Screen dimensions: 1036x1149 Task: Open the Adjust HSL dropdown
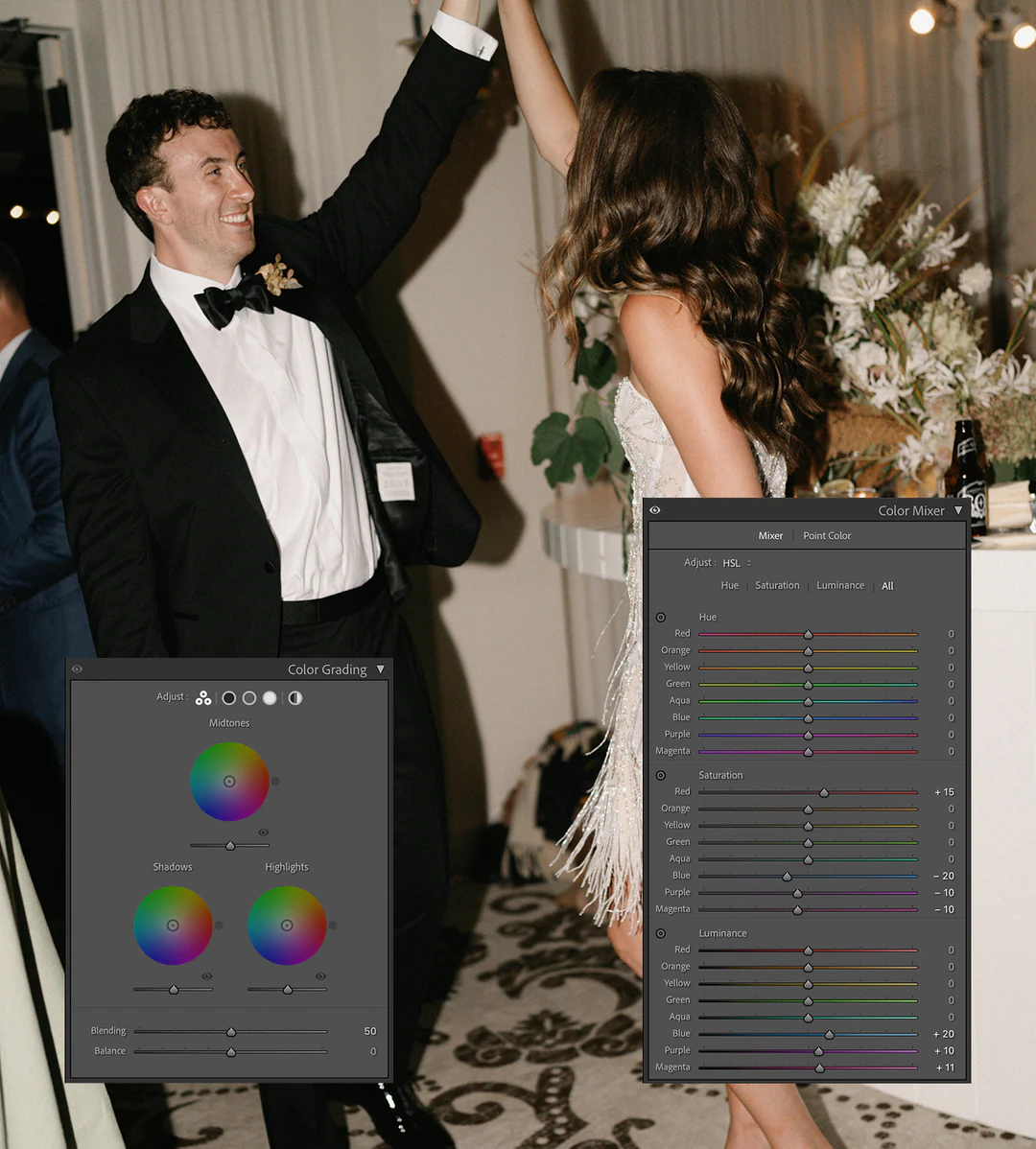coord(736,563)
